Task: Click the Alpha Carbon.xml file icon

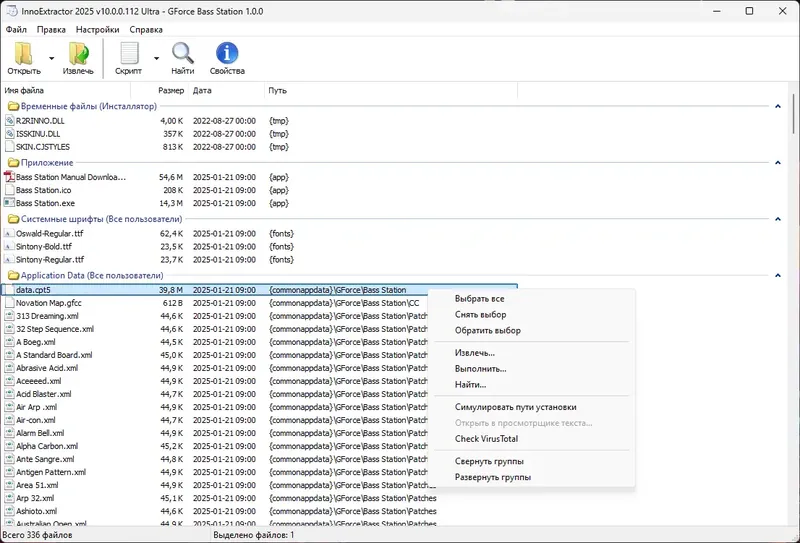Action: click(x=9, y=446)
